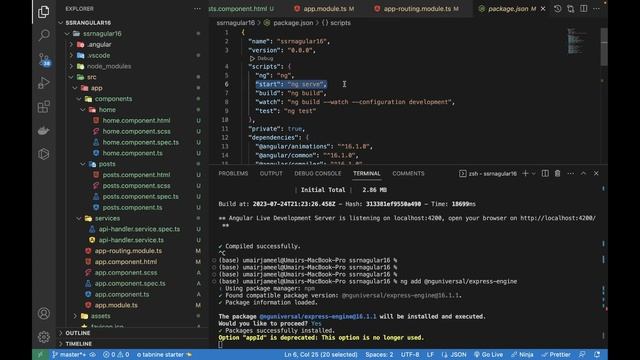The image size is (640, 360).
Task: Kill terminal with trash icon
Action: pyautogui.click(x=558, y=173)
